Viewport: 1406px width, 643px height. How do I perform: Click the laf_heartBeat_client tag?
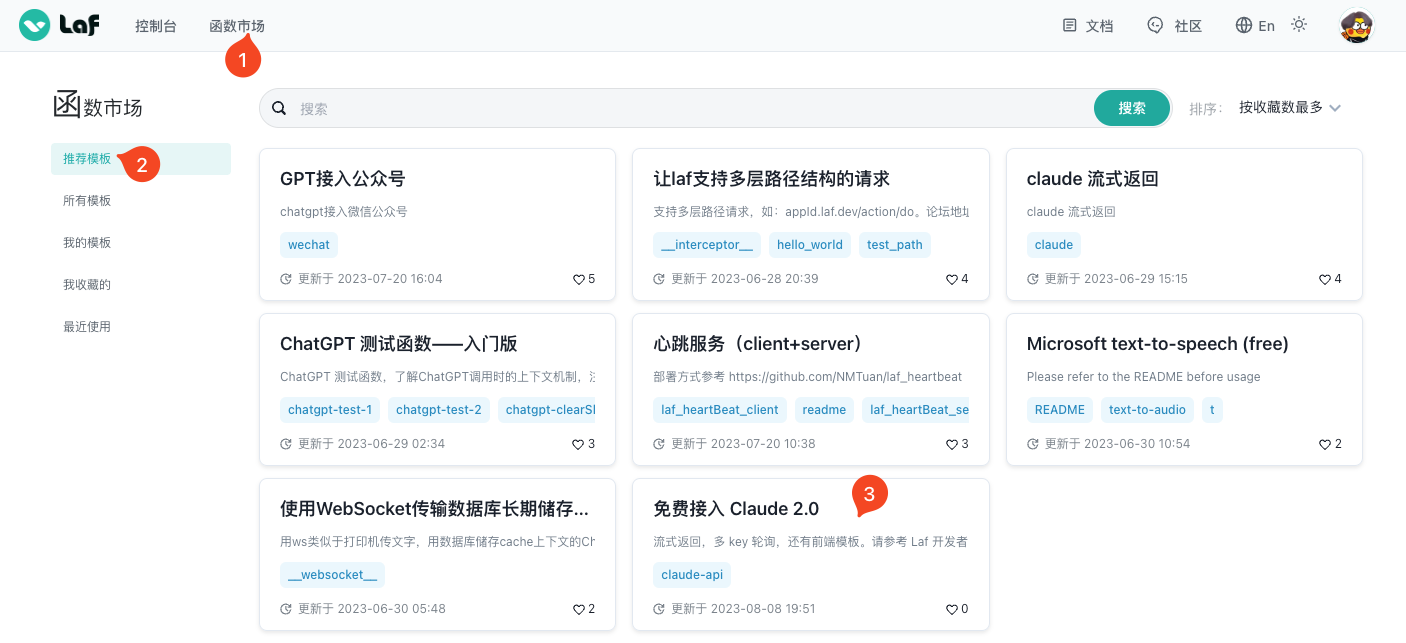point(720,410)
